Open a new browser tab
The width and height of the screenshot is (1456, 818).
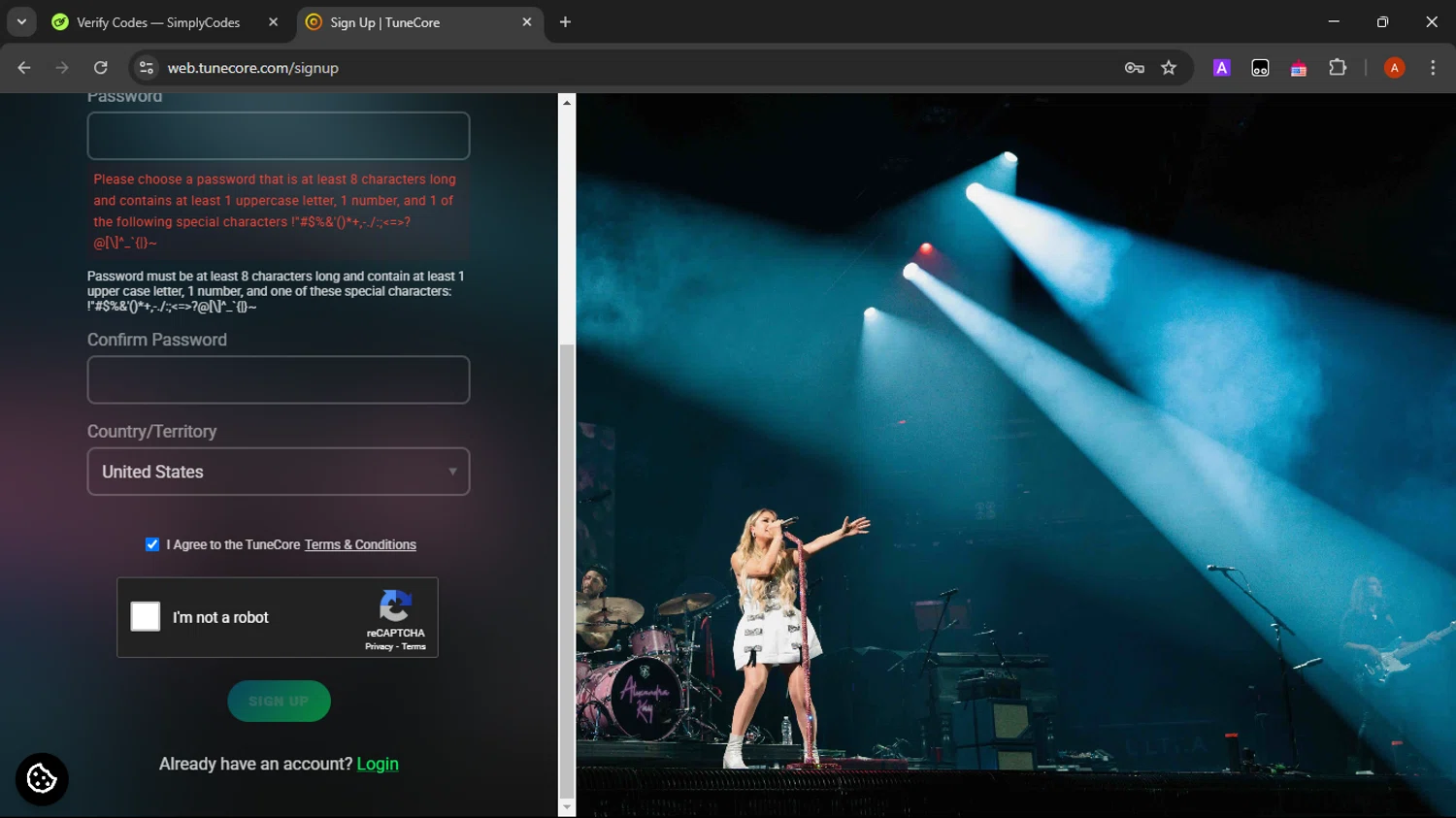click(565, 22)
